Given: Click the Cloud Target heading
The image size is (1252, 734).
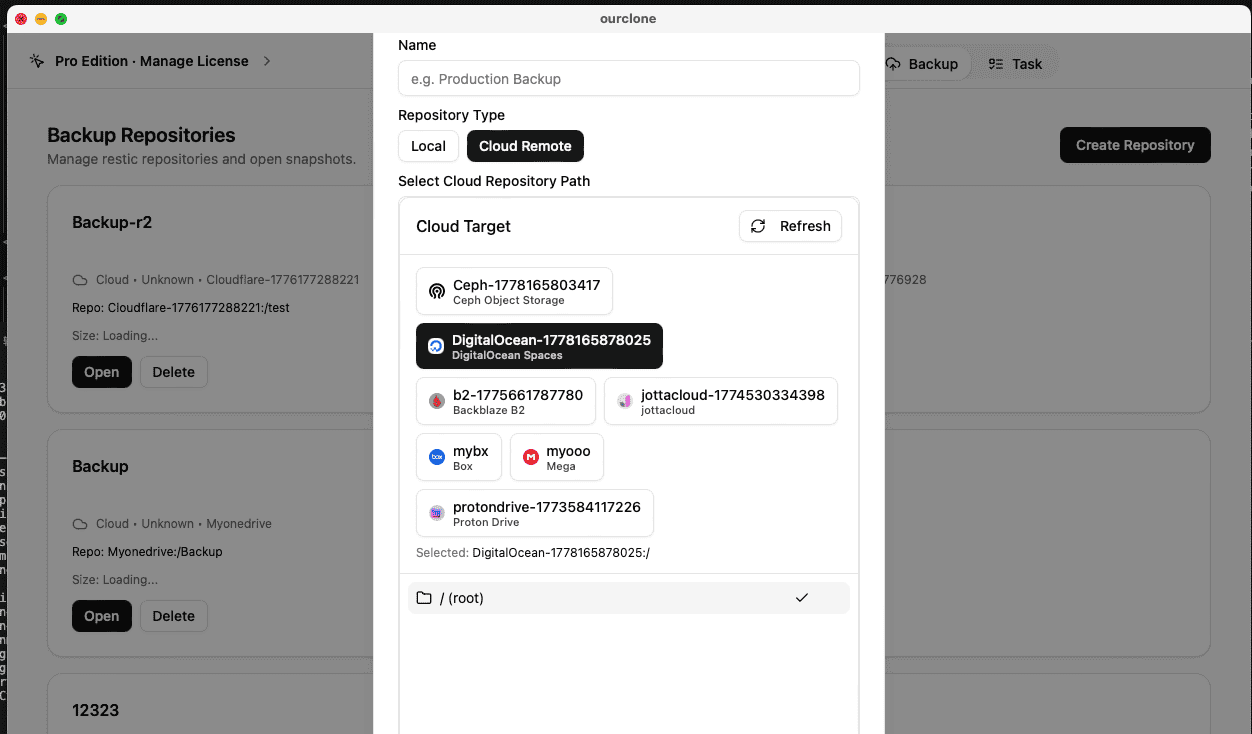Looking at the screenshot, I should [x=463, y=226].
